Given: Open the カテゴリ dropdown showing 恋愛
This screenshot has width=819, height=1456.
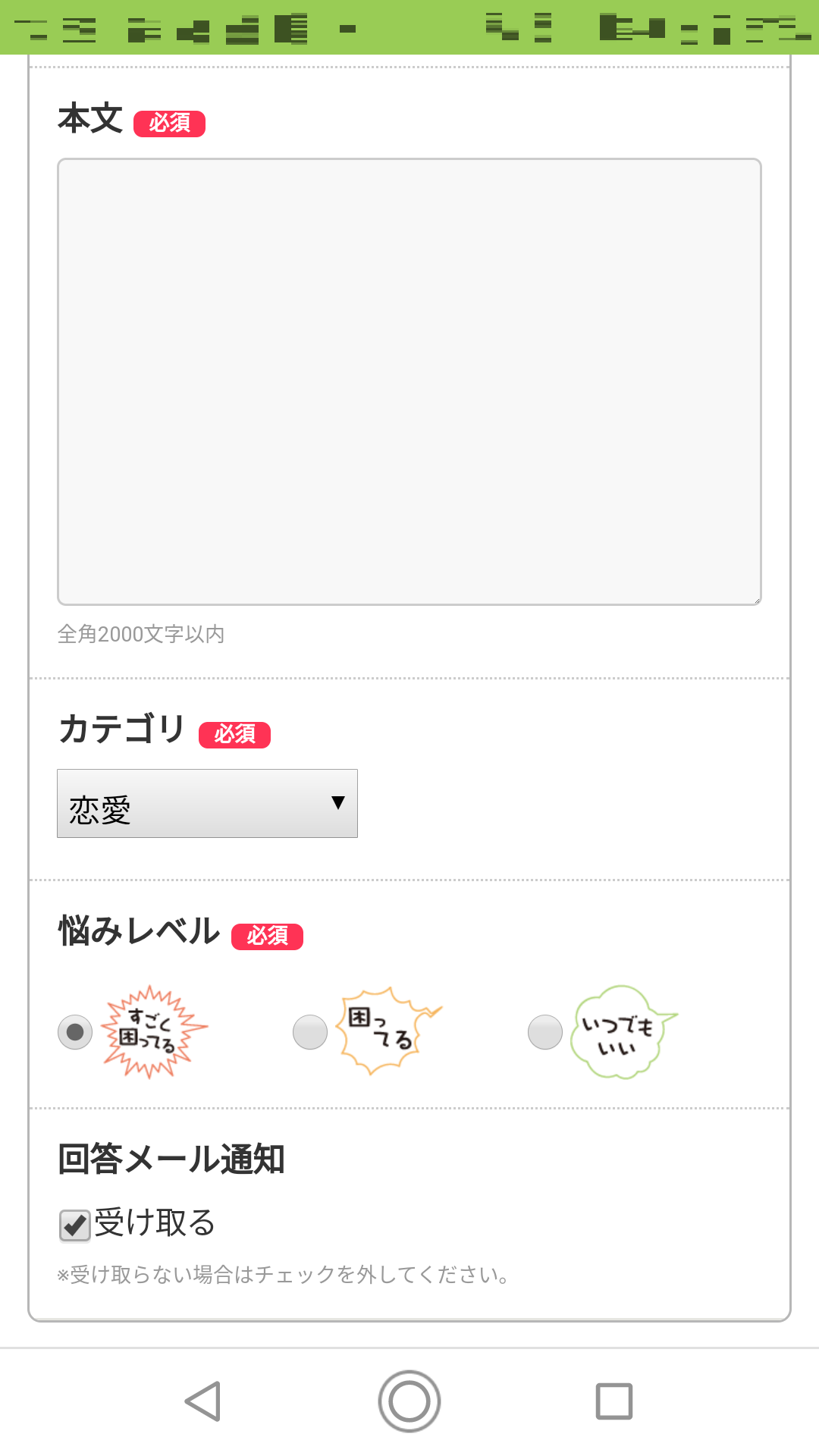Looking at the screenshot, I should [x=207, y=804].
